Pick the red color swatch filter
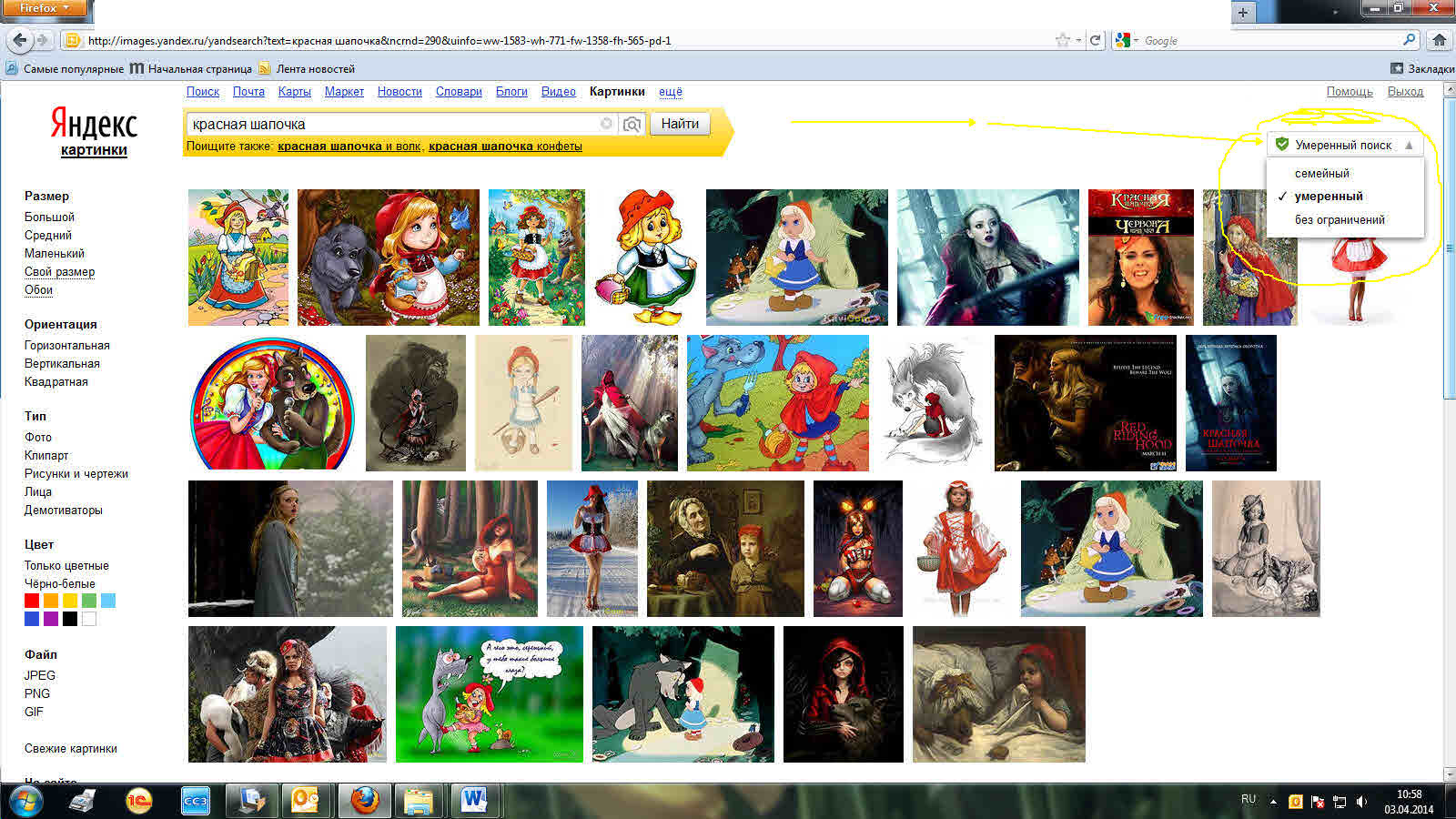 tap(32, 601)
